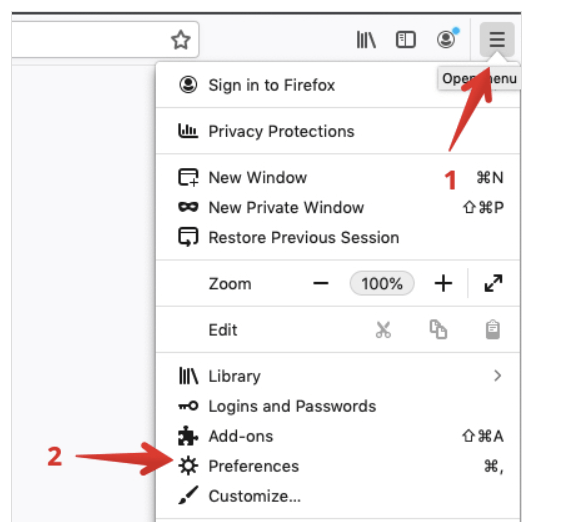This screenshot has width=586, height=522.
Task: Click the Copy icon in Edit row
Action: click(x=438, y=330)
